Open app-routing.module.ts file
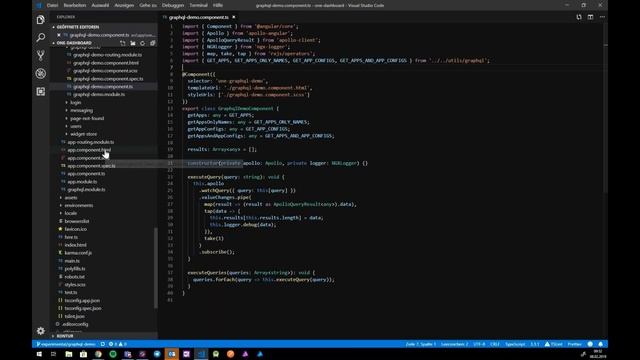Screen dimensions: 640x360 click(91, 142)
